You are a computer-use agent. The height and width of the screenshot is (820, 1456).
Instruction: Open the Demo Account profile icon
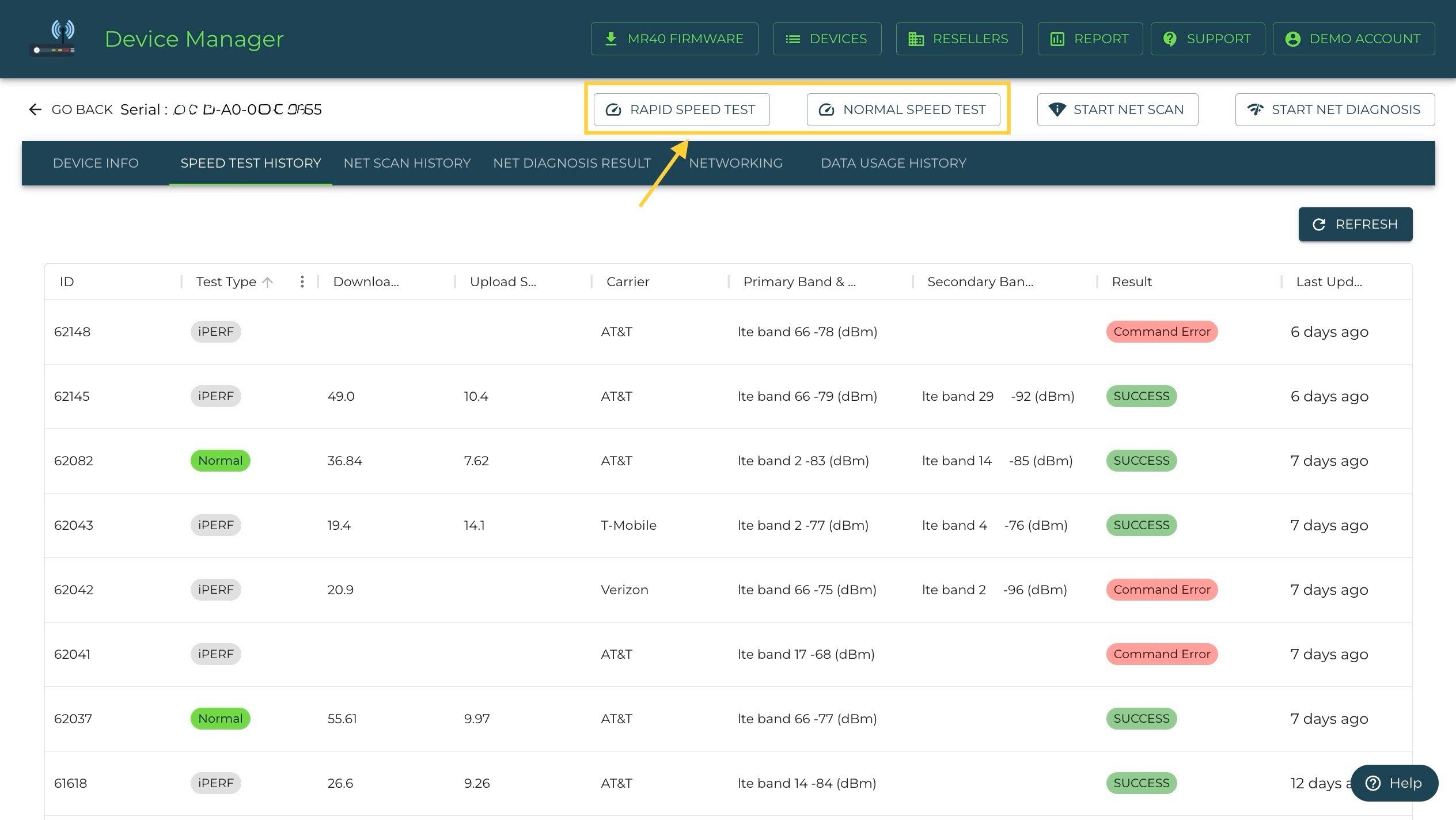click(1292, 39)
